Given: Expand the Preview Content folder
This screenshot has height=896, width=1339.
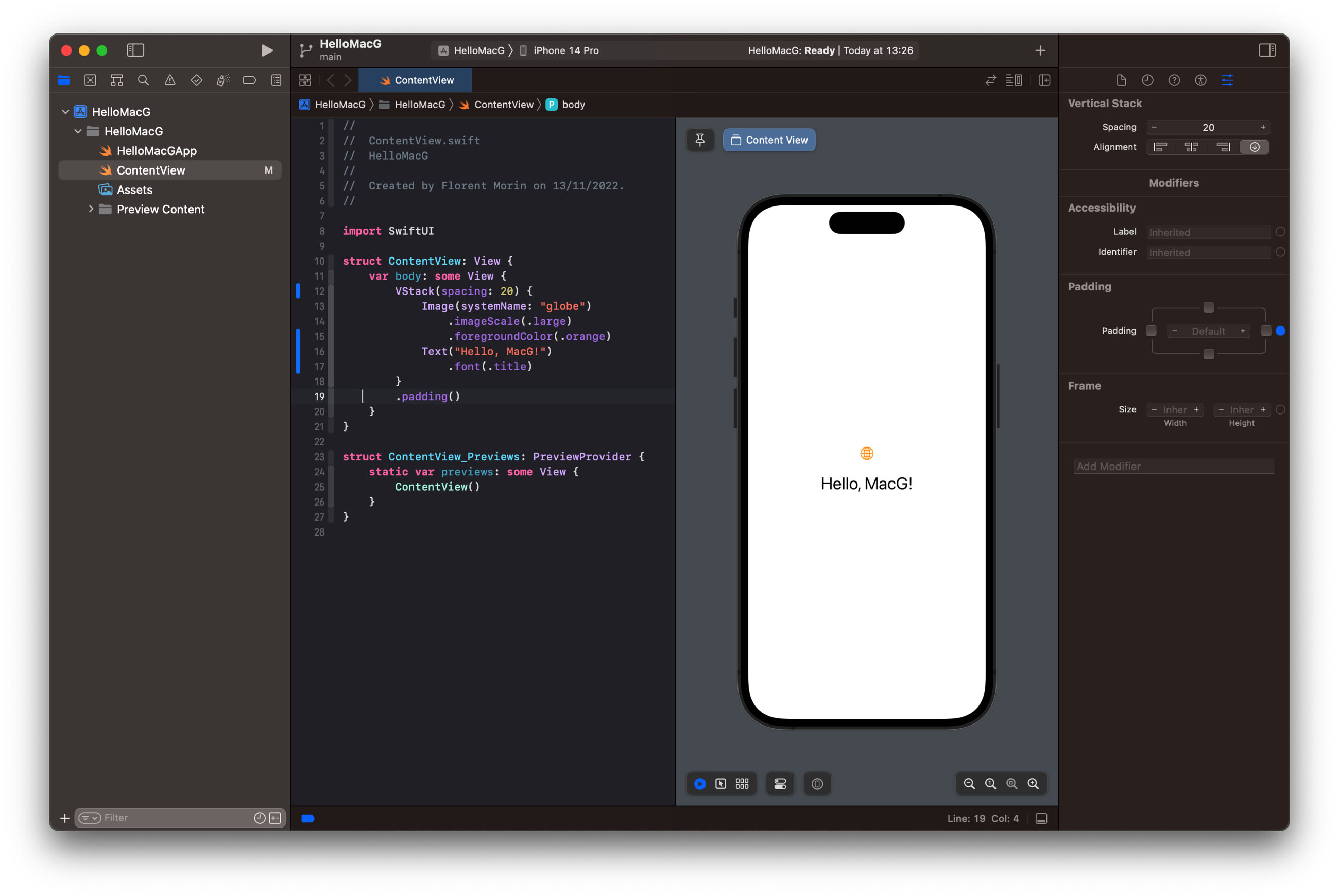Looking at the screenshot, I should (x=91, y=209).
